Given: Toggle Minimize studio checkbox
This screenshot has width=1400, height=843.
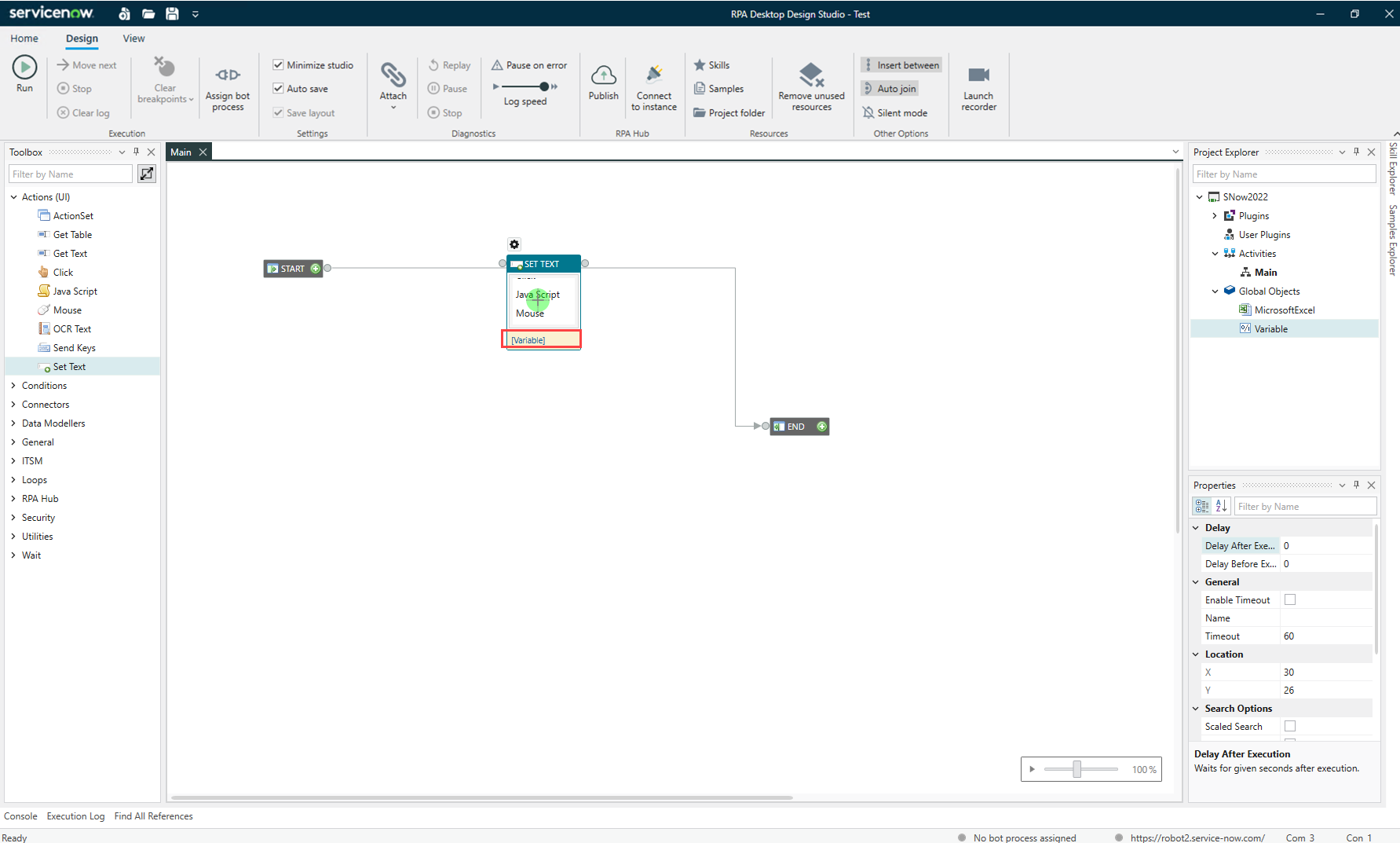Looking at the screenshot, I should click(x=278, y=65).
